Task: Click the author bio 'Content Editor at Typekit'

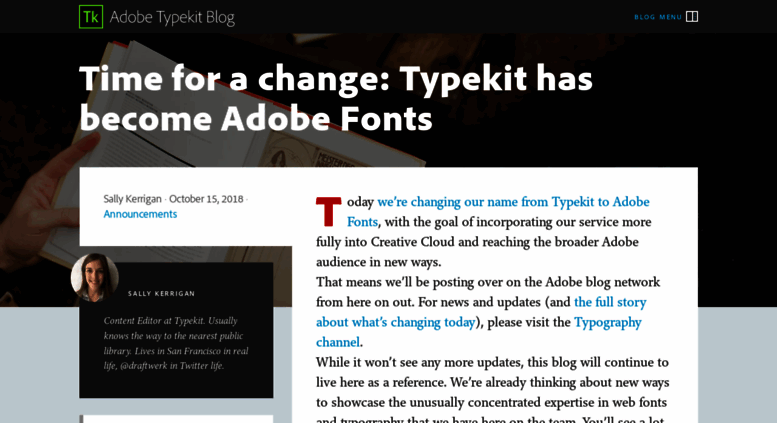Action: (176, 343)
